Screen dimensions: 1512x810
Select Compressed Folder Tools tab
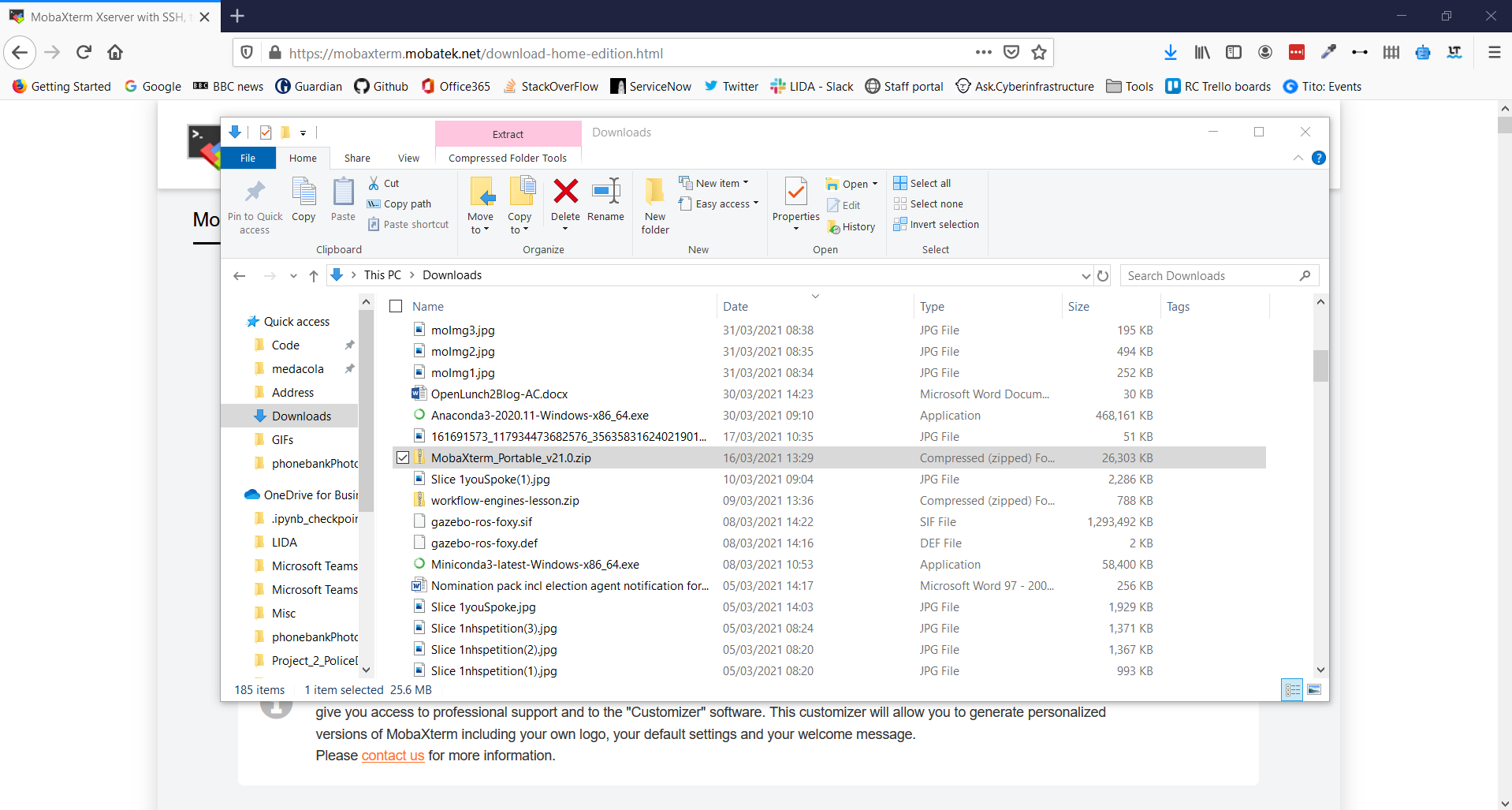508,158
